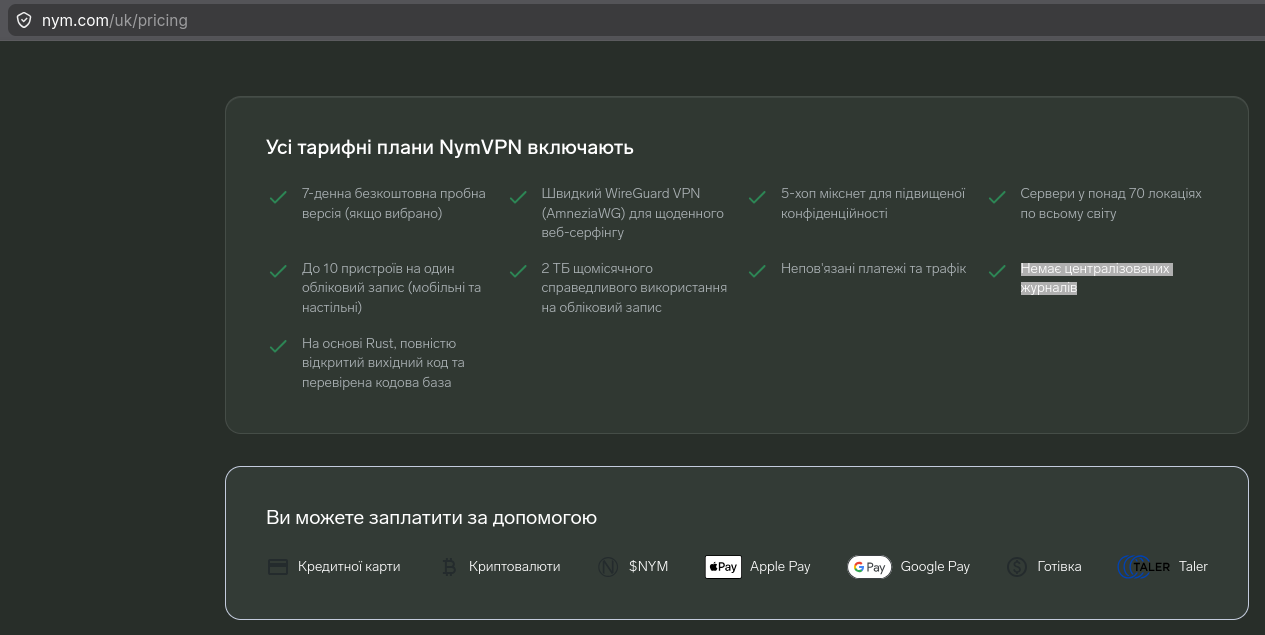Click text Сервери у понад 70 локаціях

pos(1111,203)
